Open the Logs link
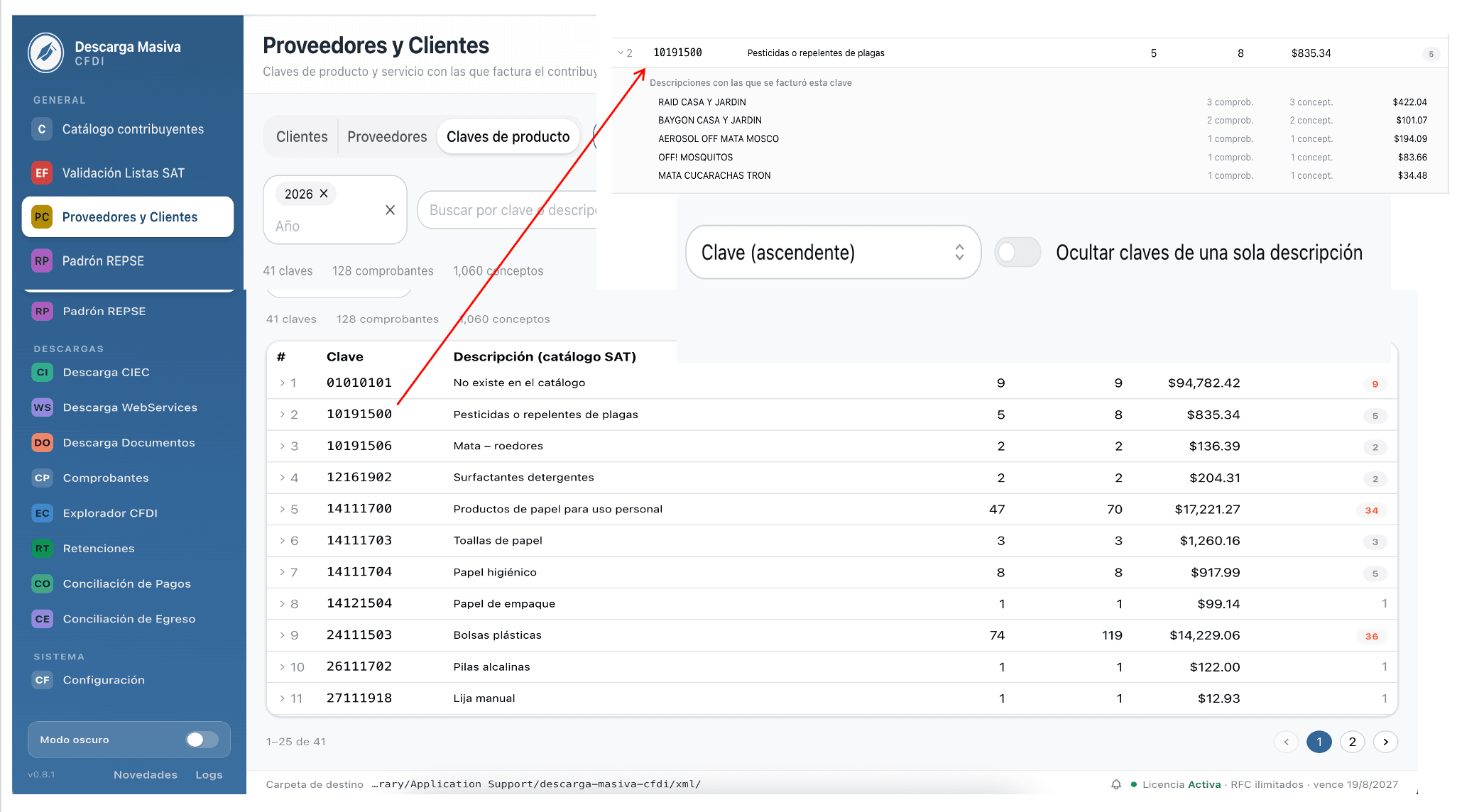The image size is (1457, 812). pyautogui.click(x=209, y=774)
